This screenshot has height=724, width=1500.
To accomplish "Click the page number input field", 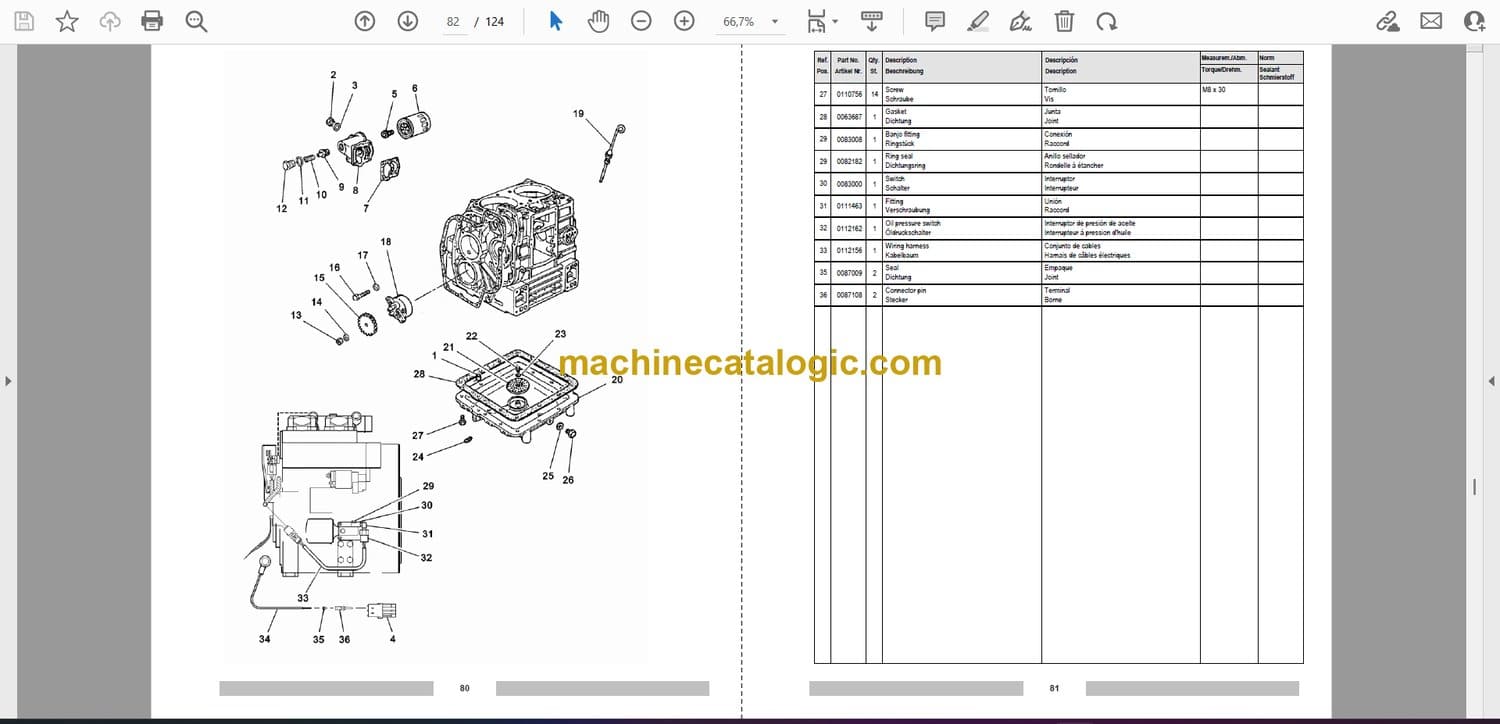I will pyautogui.click(x=453, y=21).
